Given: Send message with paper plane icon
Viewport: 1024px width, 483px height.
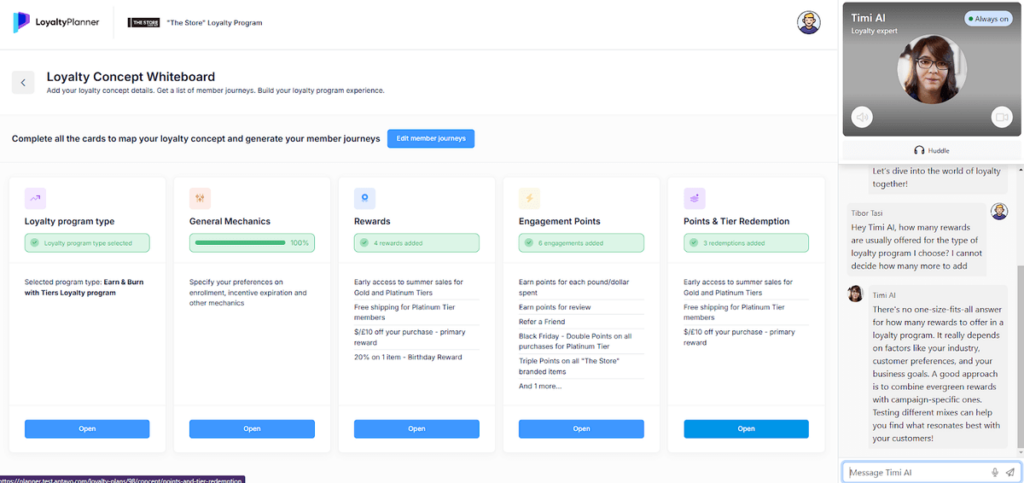Looking at the screenshot, I should 1010,472.
